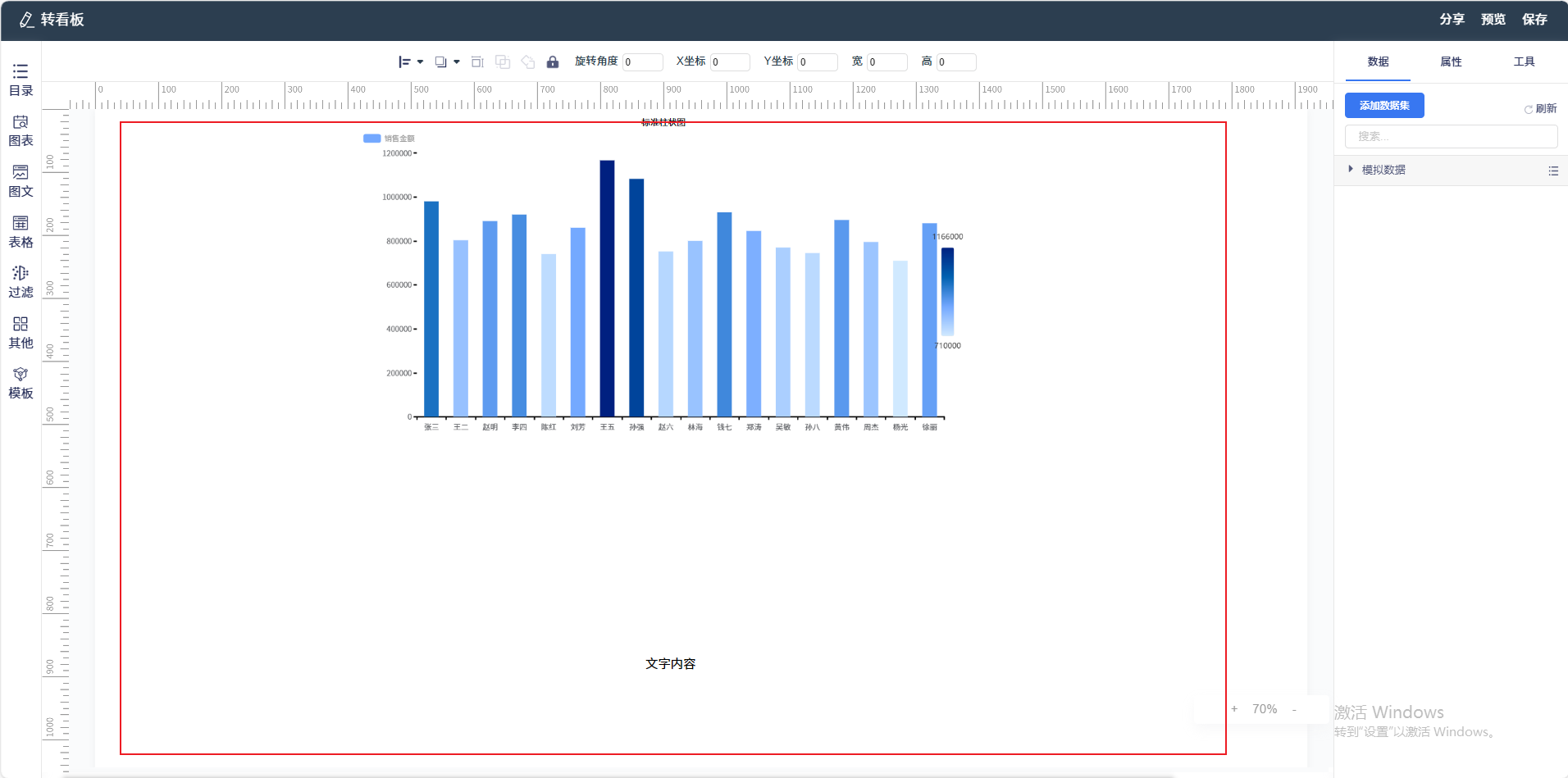Open the 模板 templates panel
1568x778 pixels.
point(21,383)
